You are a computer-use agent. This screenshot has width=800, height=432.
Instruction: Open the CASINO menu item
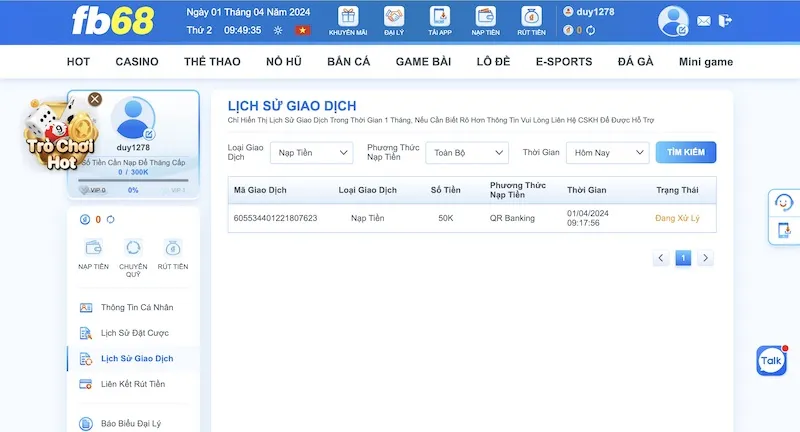(x=137, y=62)
